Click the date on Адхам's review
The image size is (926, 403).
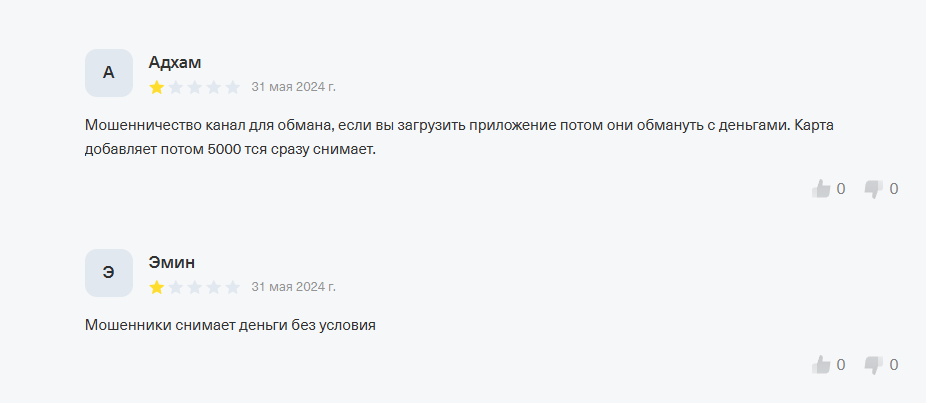tap(293, 87)
